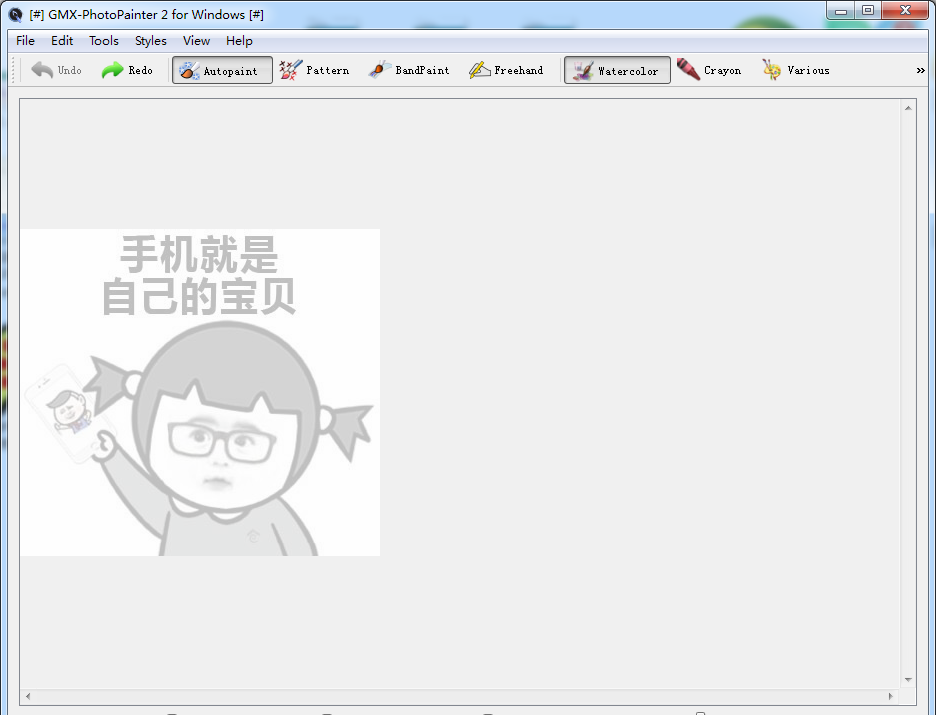Click the vertical scrollbar down arrow
Screen dimensions: 936x715
(908, 680)
